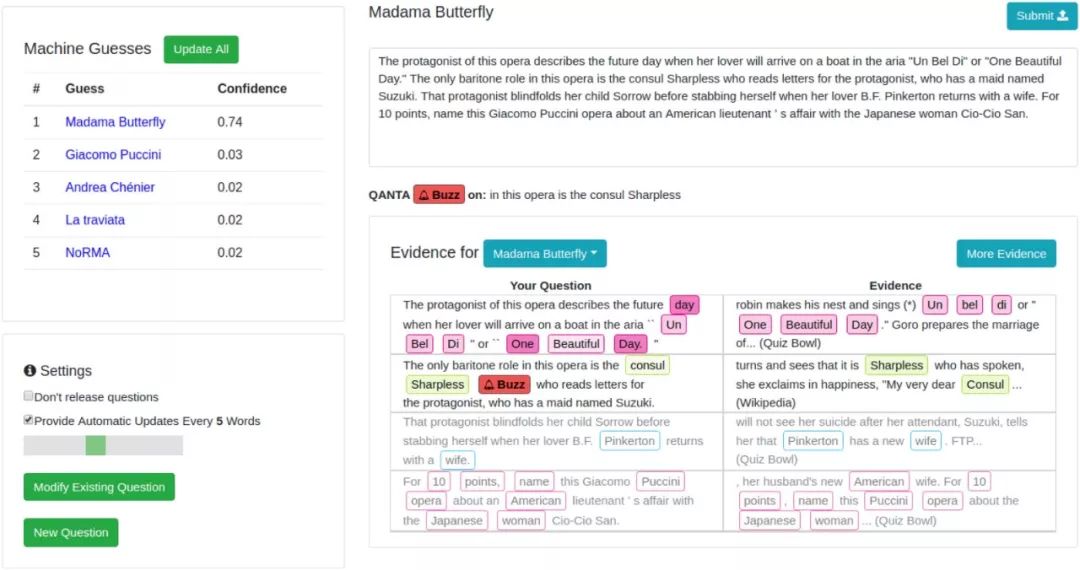Open the La traviata guess link
This screenshot has width=1080, height=570.
click(95, 220)
